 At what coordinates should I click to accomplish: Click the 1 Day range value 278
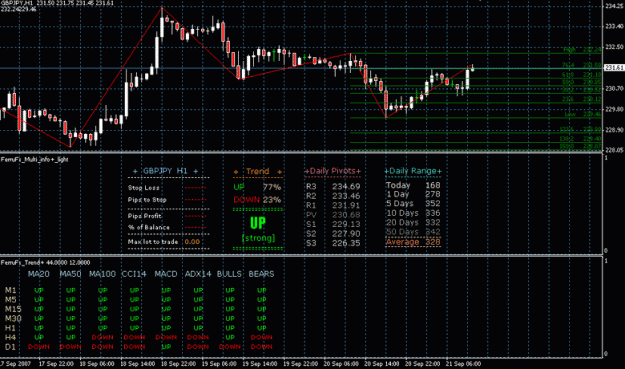click(x=433, y=194)
